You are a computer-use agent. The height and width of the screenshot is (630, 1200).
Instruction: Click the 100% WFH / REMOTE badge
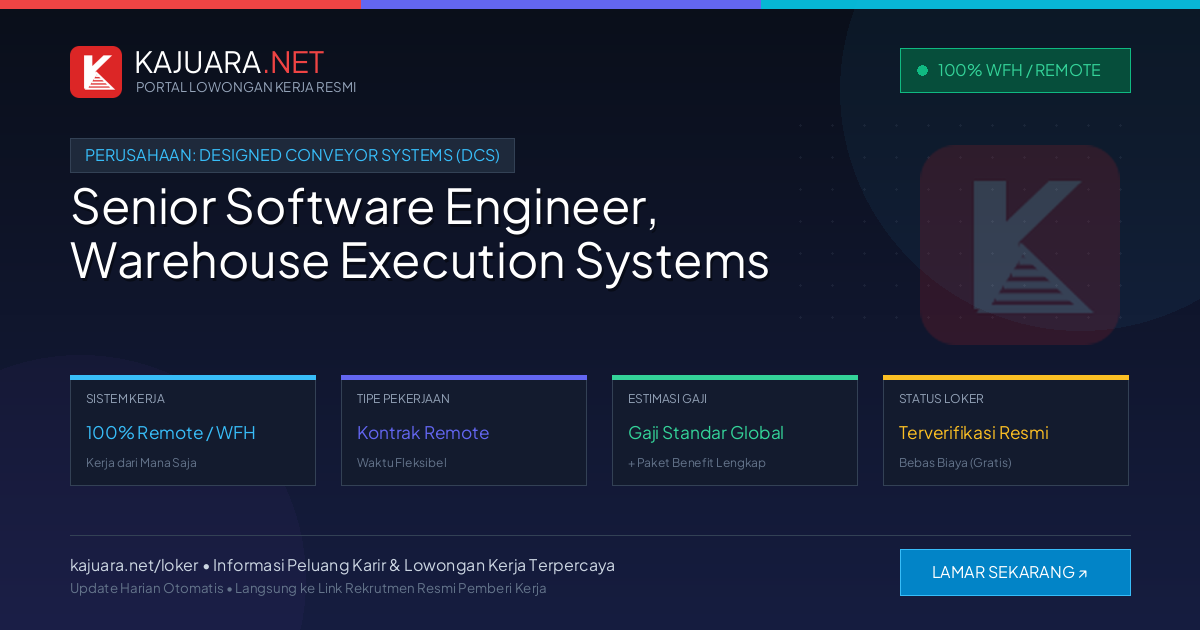point(1015,70)
